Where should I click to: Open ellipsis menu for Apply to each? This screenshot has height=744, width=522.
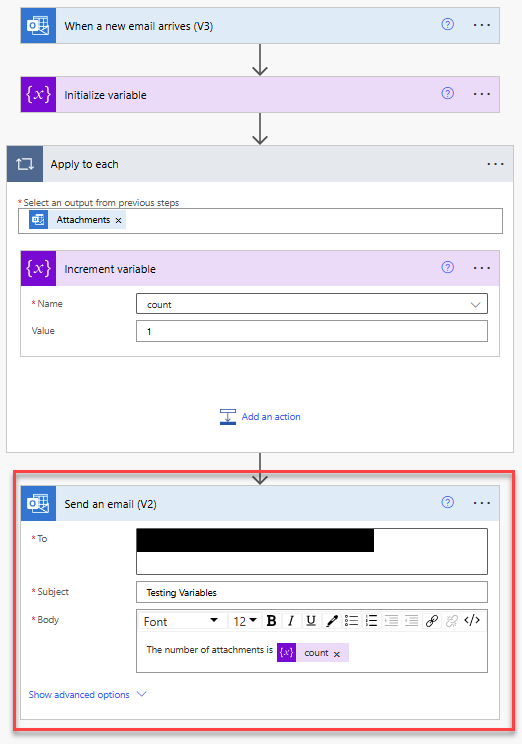tap(495, 164)
